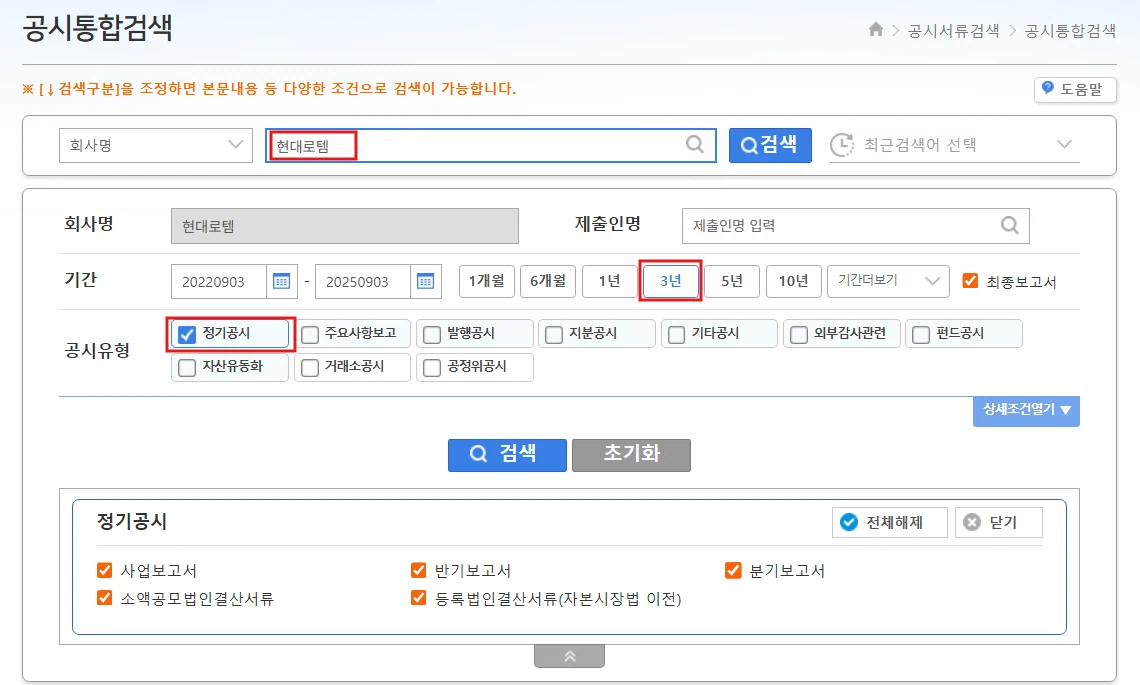Click the start date field 20220903

tap(219, 281)
